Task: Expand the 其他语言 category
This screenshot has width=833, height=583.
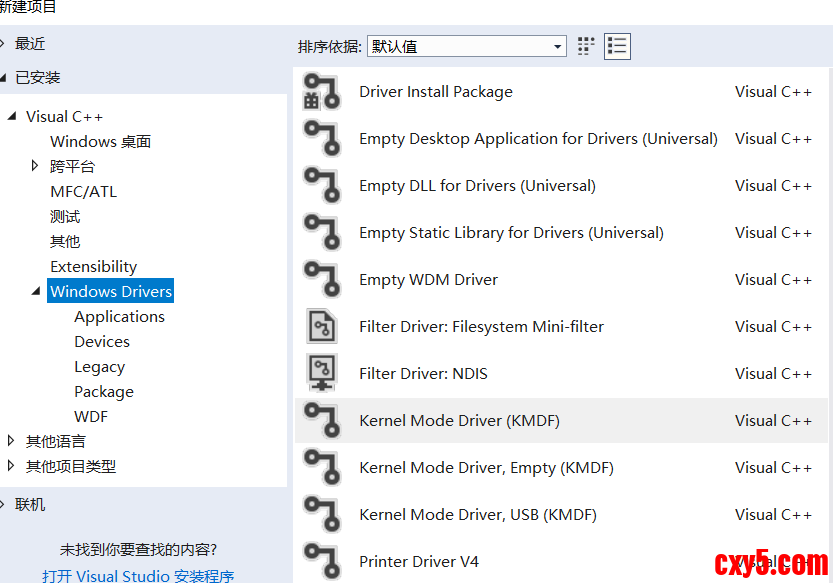Action: click(11, 441)
